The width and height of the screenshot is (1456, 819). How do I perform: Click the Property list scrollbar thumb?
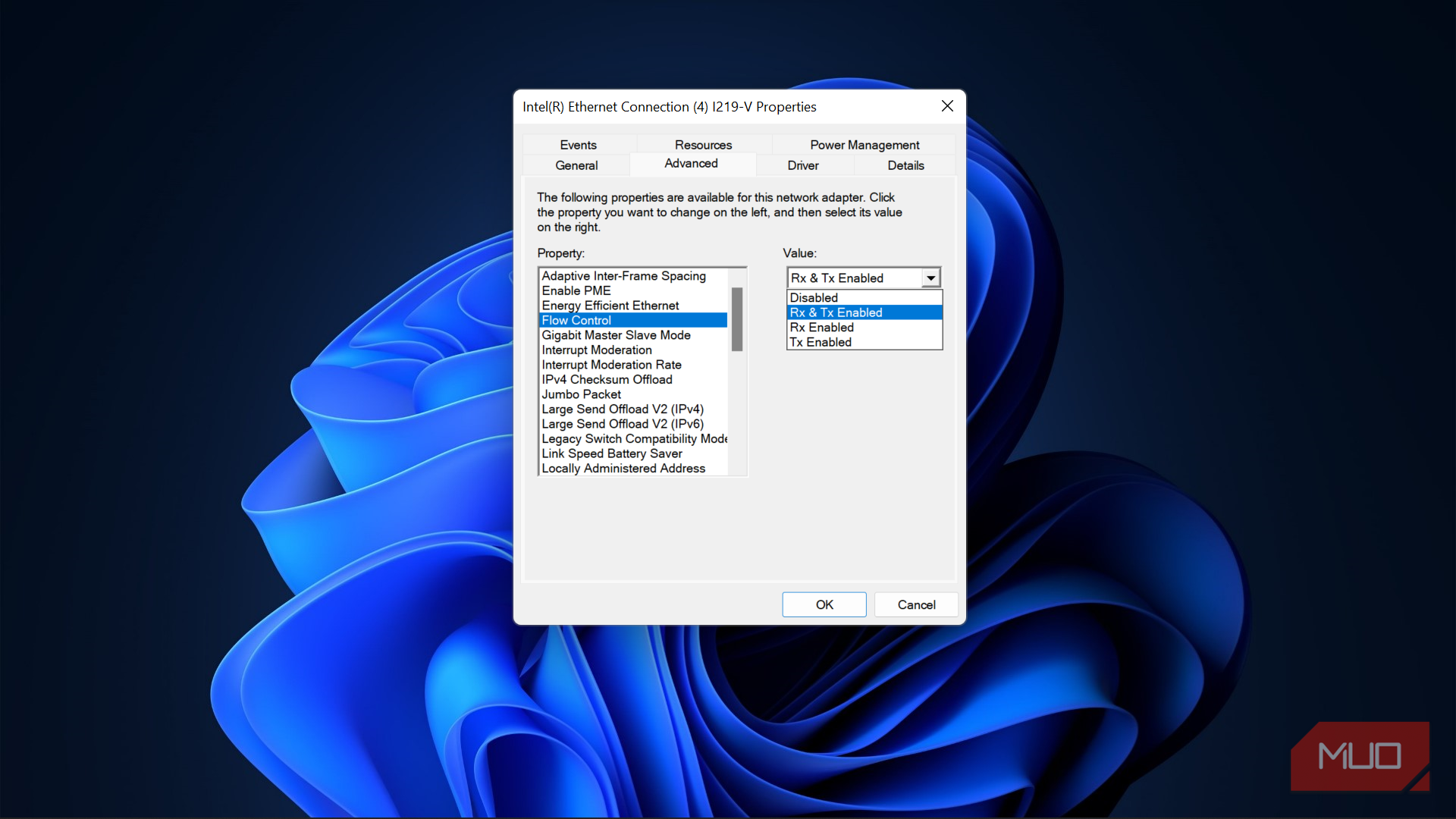pos(737,319)
